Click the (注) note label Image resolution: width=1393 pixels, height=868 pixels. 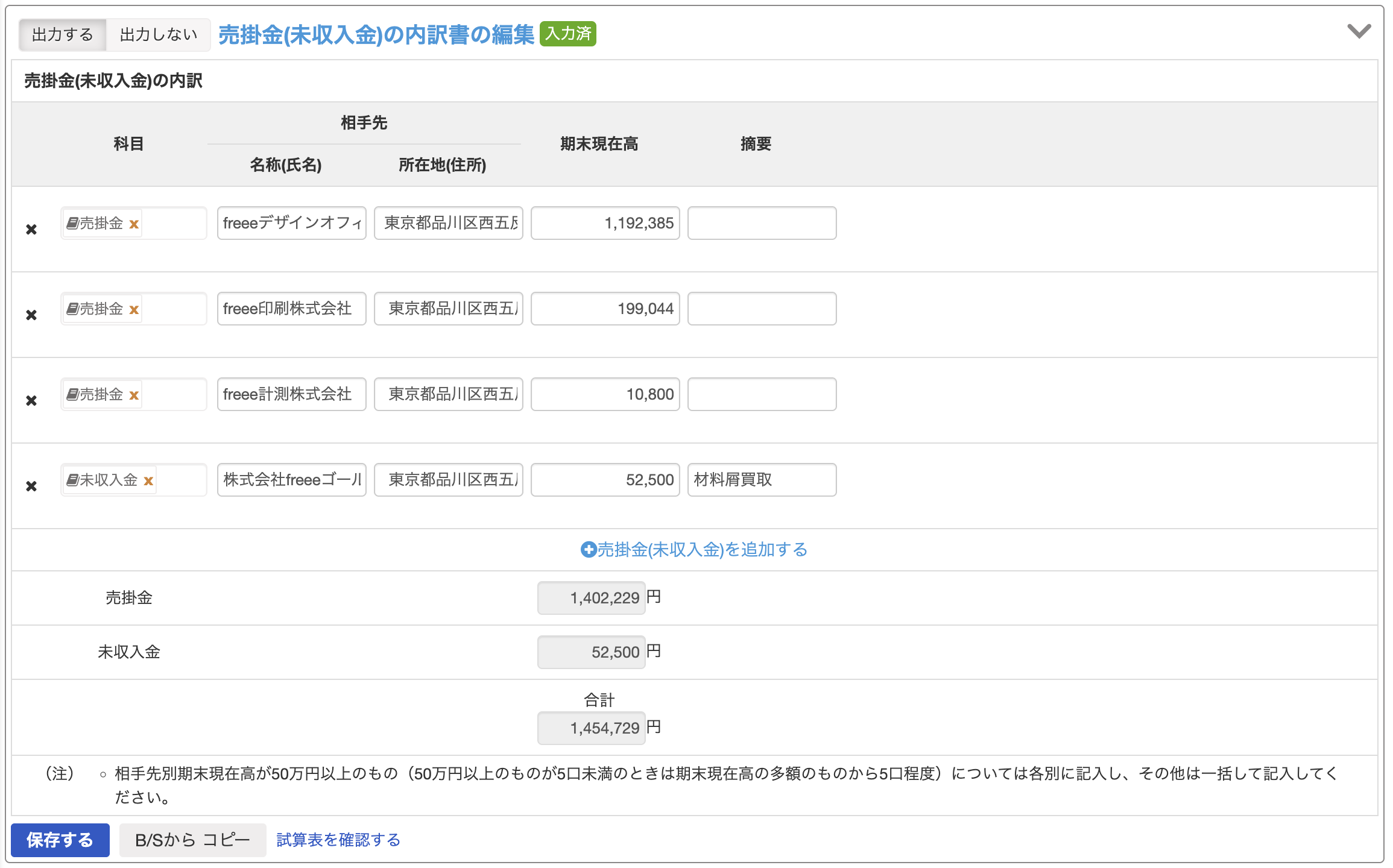[x=60, y=773]
